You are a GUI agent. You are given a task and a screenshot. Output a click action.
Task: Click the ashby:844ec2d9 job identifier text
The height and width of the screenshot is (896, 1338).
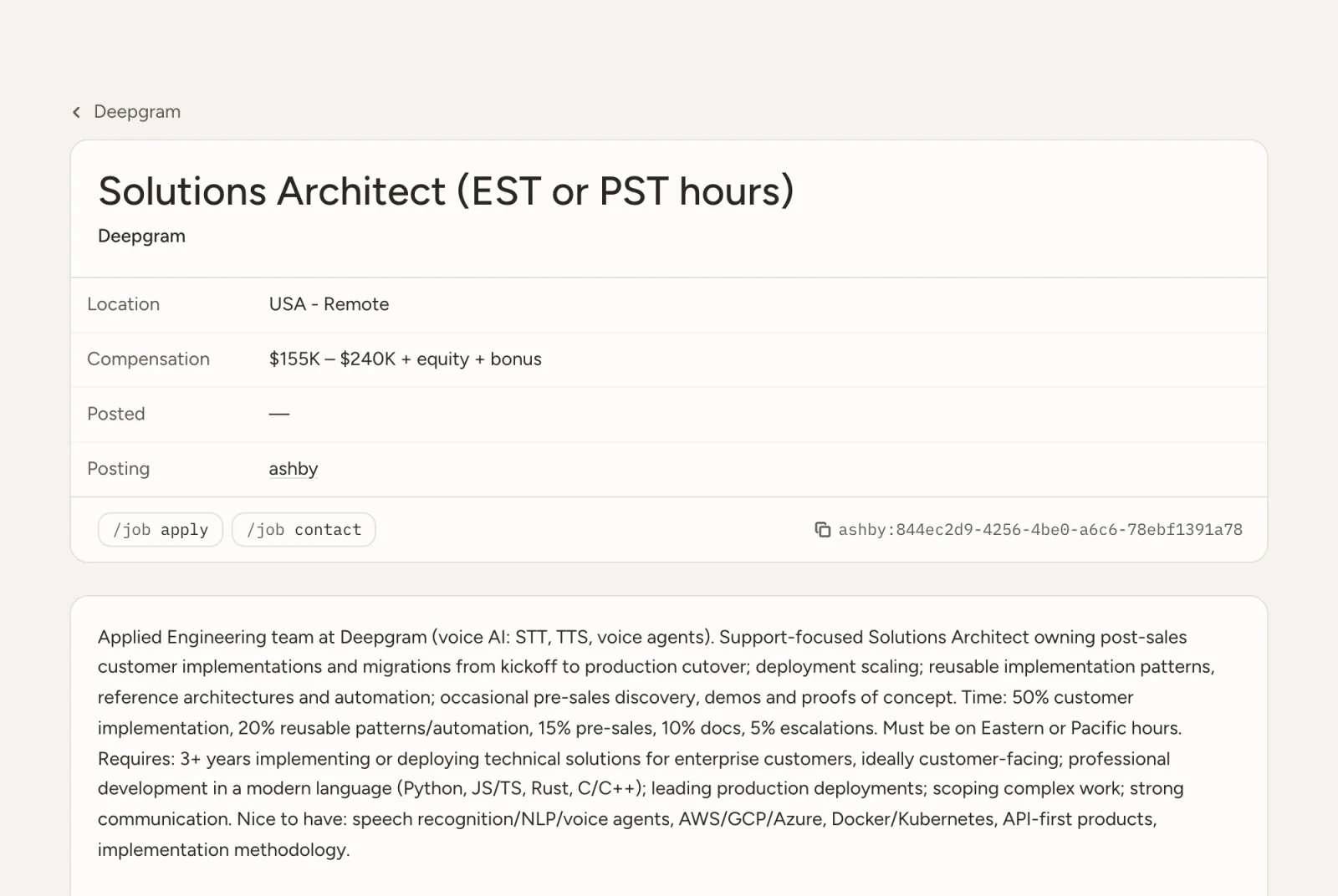tap(1040, 529)
